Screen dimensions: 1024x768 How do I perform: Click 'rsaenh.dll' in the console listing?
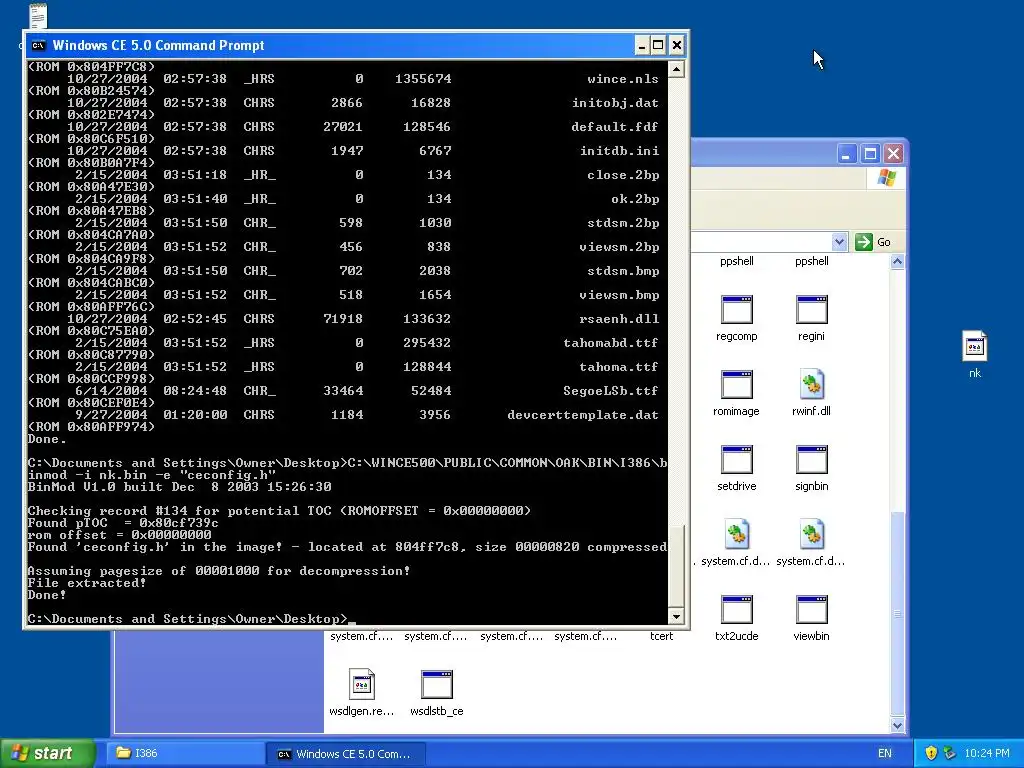[619, 319]
